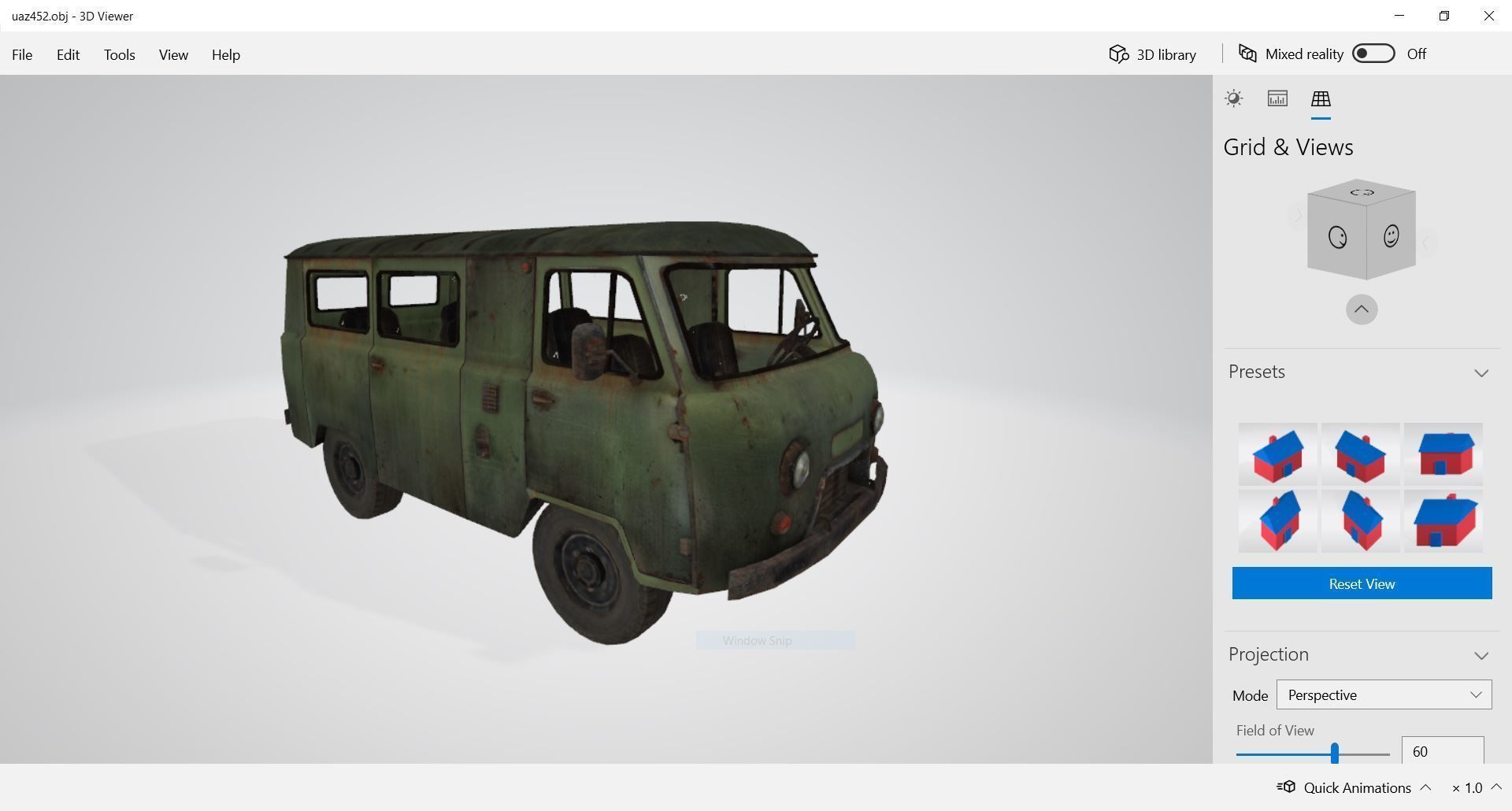1512x811 pixels.
Task: Click the side-profile face of the view cube
Action: click(x=1337, y=237)
